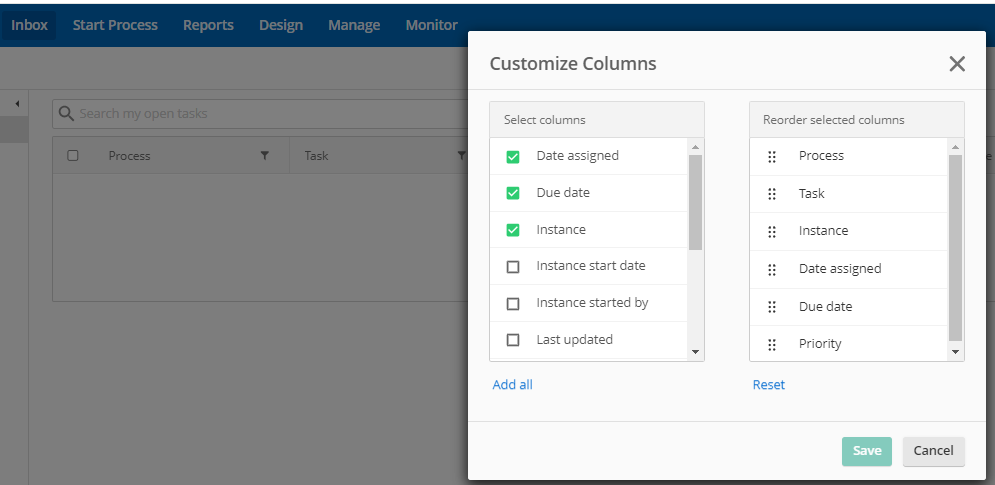Grab the drag handle beside Process
This screenshot has height=485, width=995.
click(772, 157)
